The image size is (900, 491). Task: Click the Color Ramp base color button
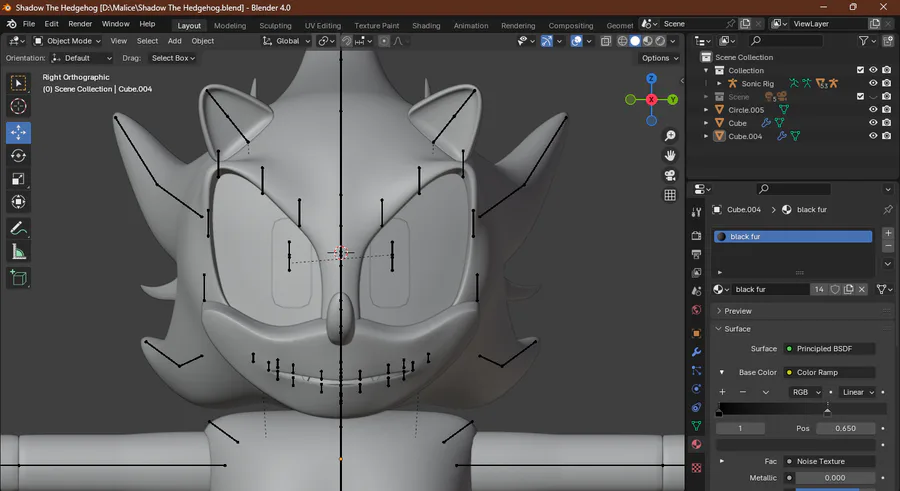coord(828,372)
